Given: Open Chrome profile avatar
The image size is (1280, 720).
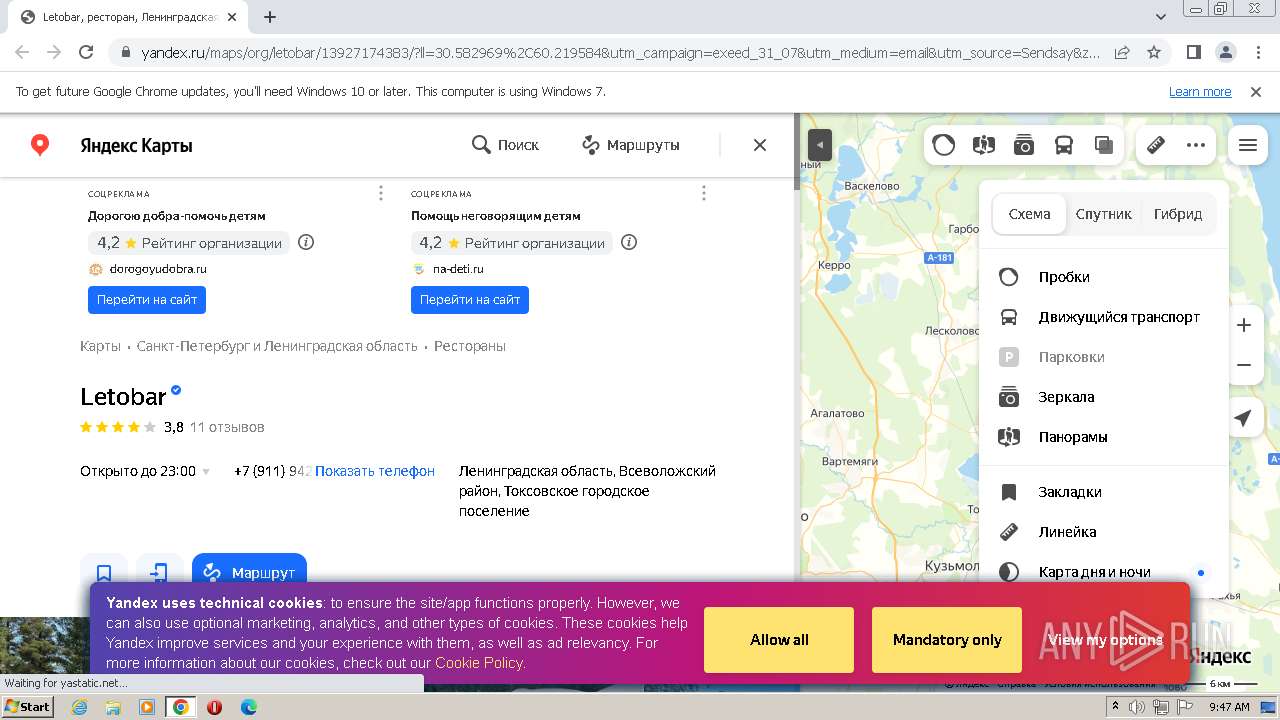Looking at the screenshot, I should click(x=1225, y=52).
